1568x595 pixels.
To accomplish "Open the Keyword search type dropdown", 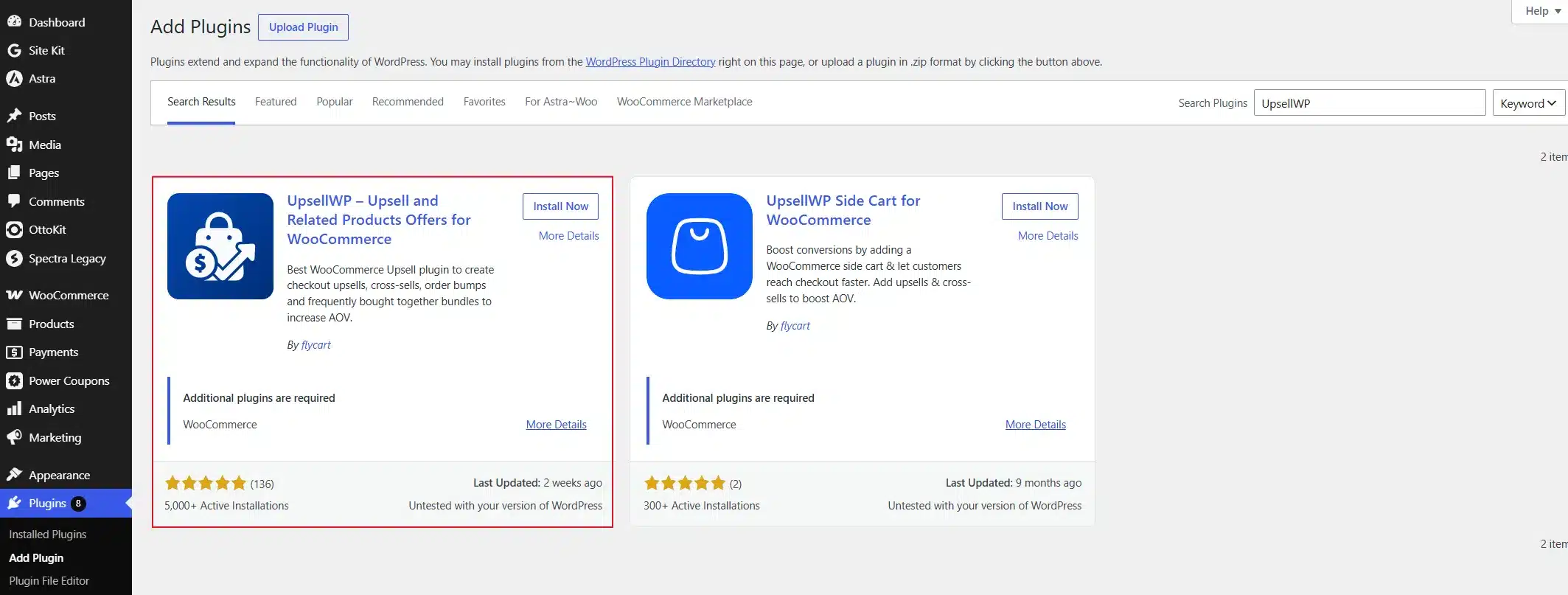I will [1527, 103].
